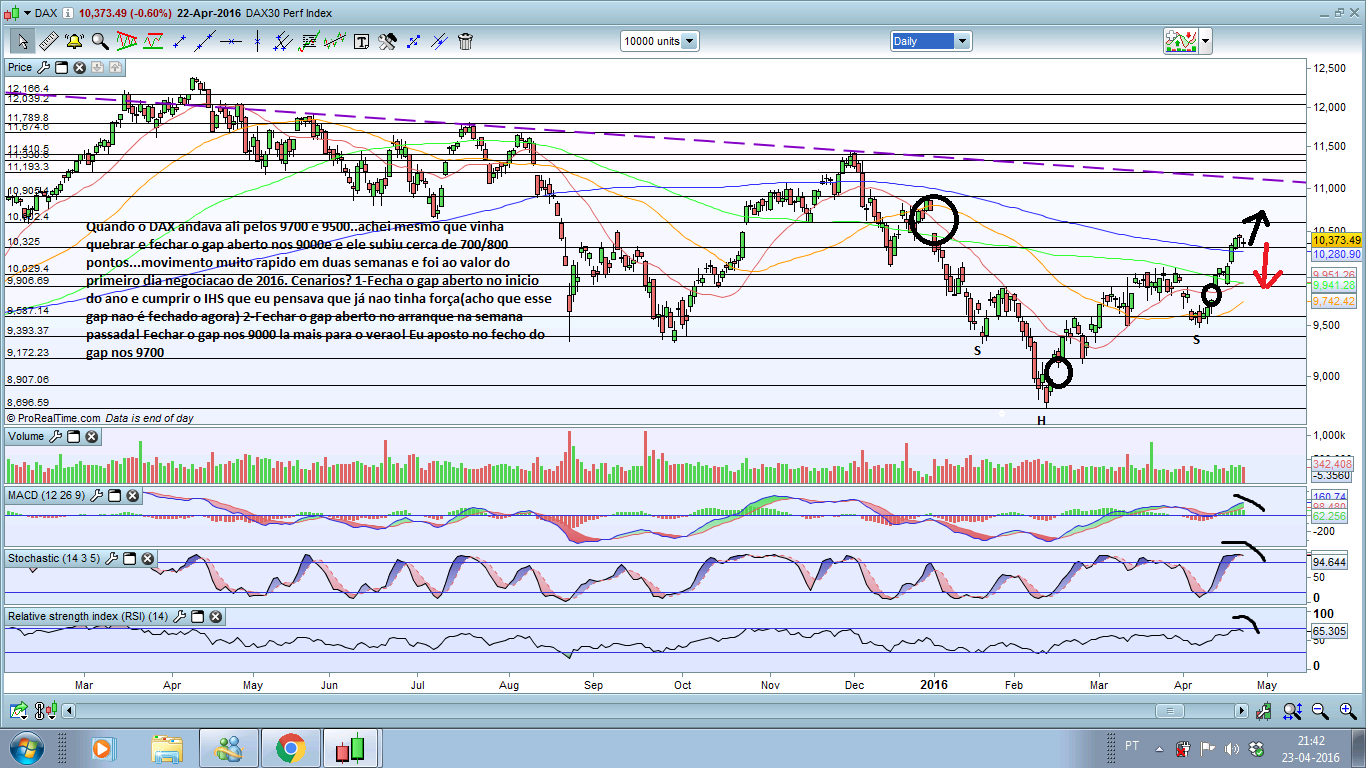Click the DAX info button
The height and width of the screenshot is (768, 1366).
(x=67, y=13)
